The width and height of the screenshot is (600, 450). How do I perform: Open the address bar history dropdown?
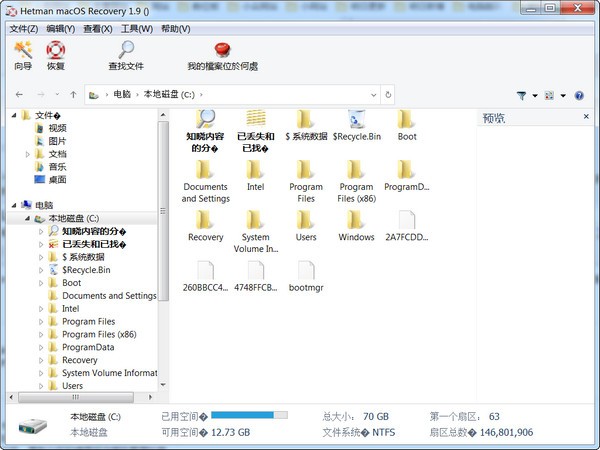(373, 95)
